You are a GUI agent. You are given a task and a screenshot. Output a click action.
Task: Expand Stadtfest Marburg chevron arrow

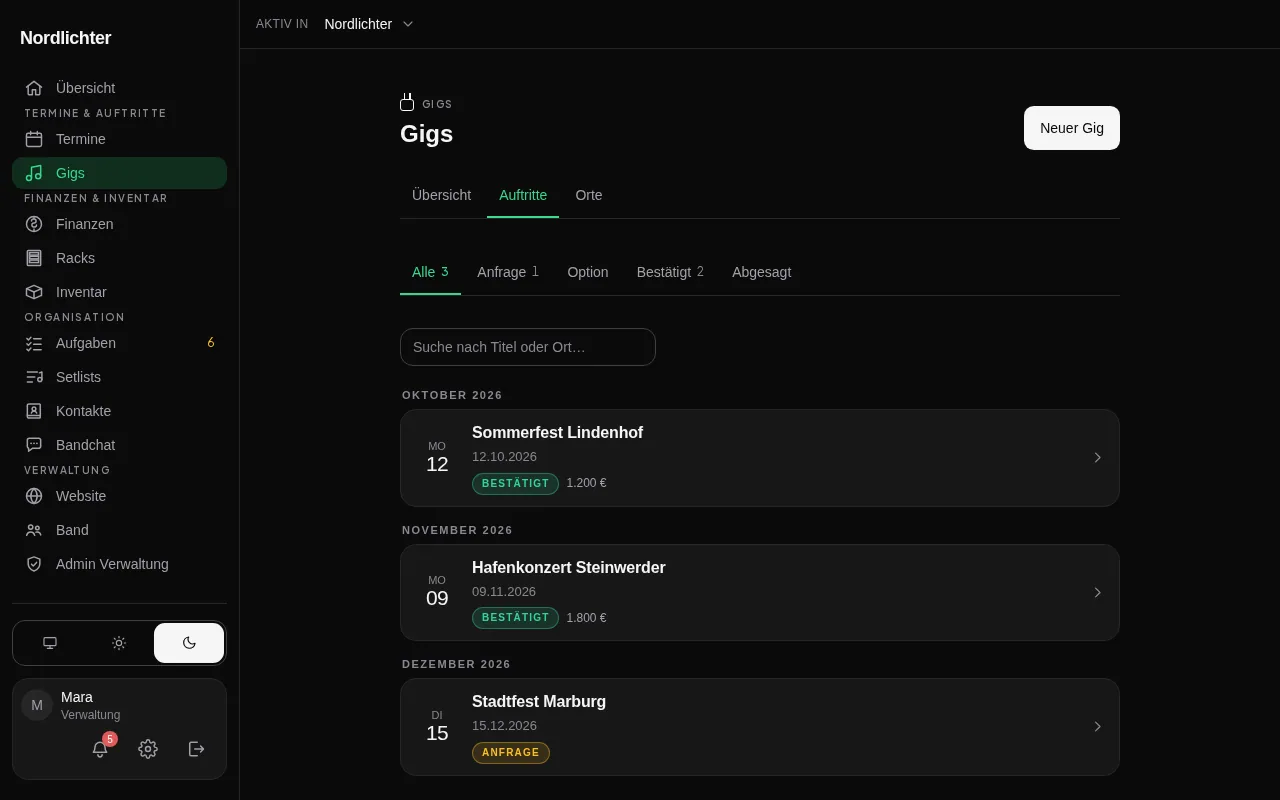coord(1097,727)
